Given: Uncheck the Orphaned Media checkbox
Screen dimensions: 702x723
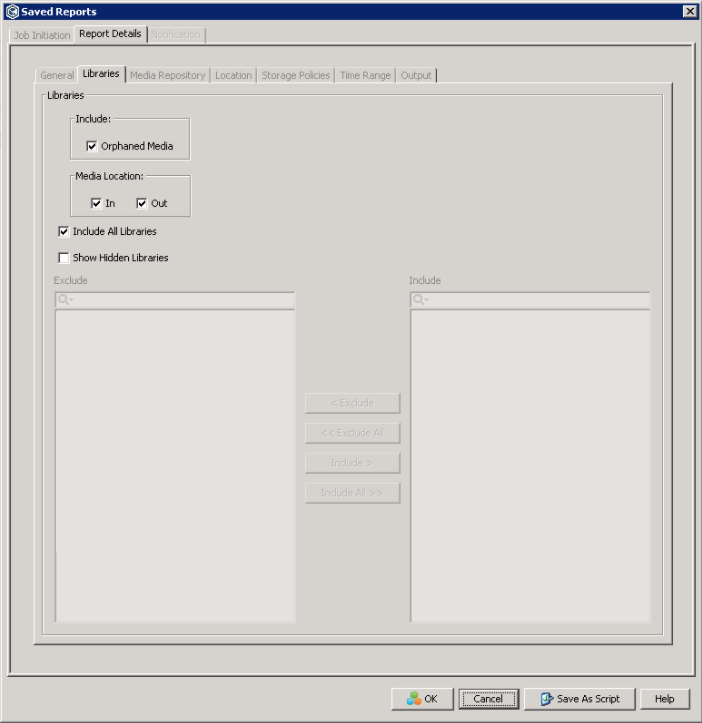Looking at the screenshot, I should (91, 146).
